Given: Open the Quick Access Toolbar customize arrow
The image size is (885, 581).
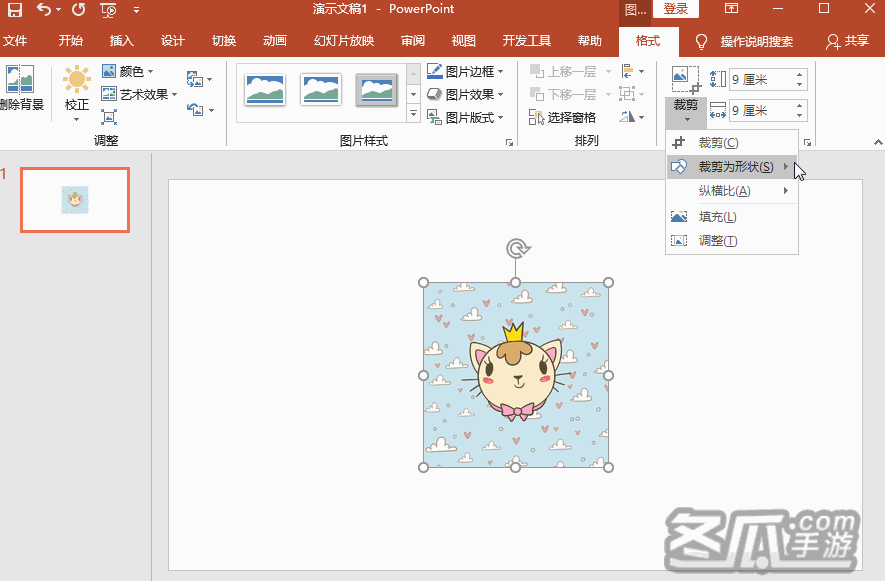Looking at the screenshot, I should pyautogui.click(x=136, y=10).
